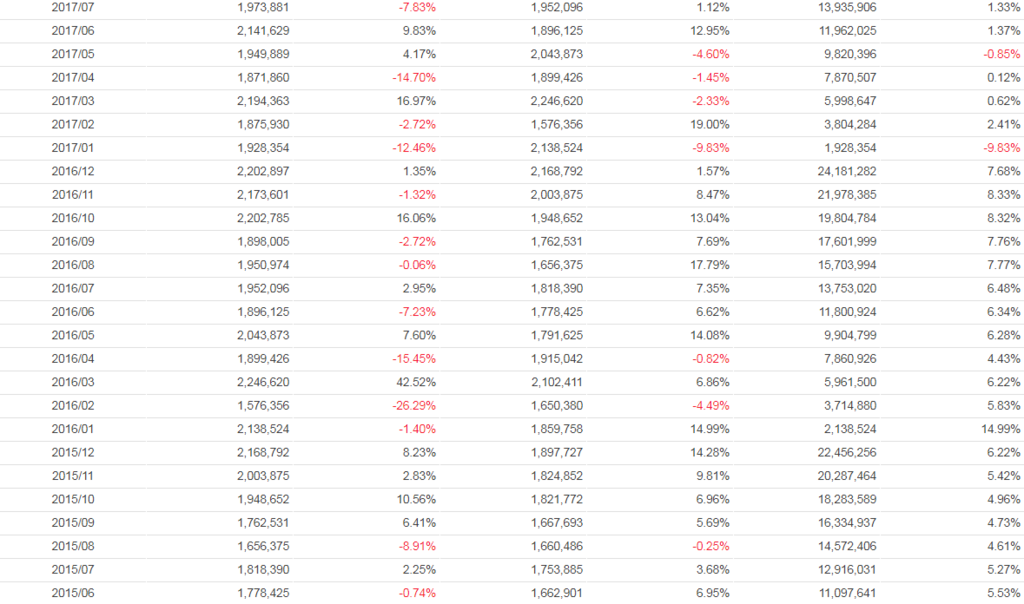Select the 2016/01 date cell
Image resolution: width=1024 pixels, height=604 pixels.
(72, 429)
